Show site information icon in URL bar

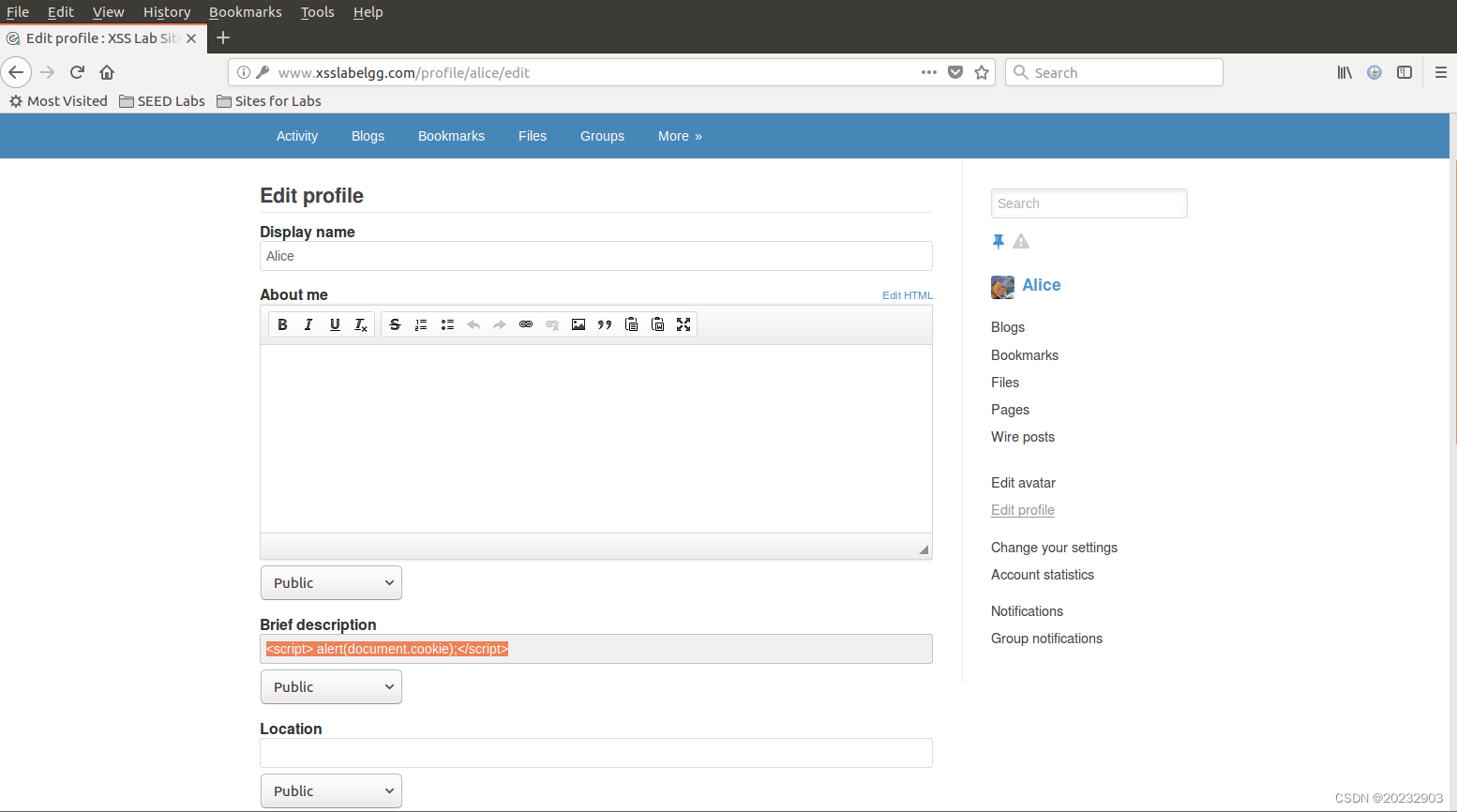tap(244, 72)
